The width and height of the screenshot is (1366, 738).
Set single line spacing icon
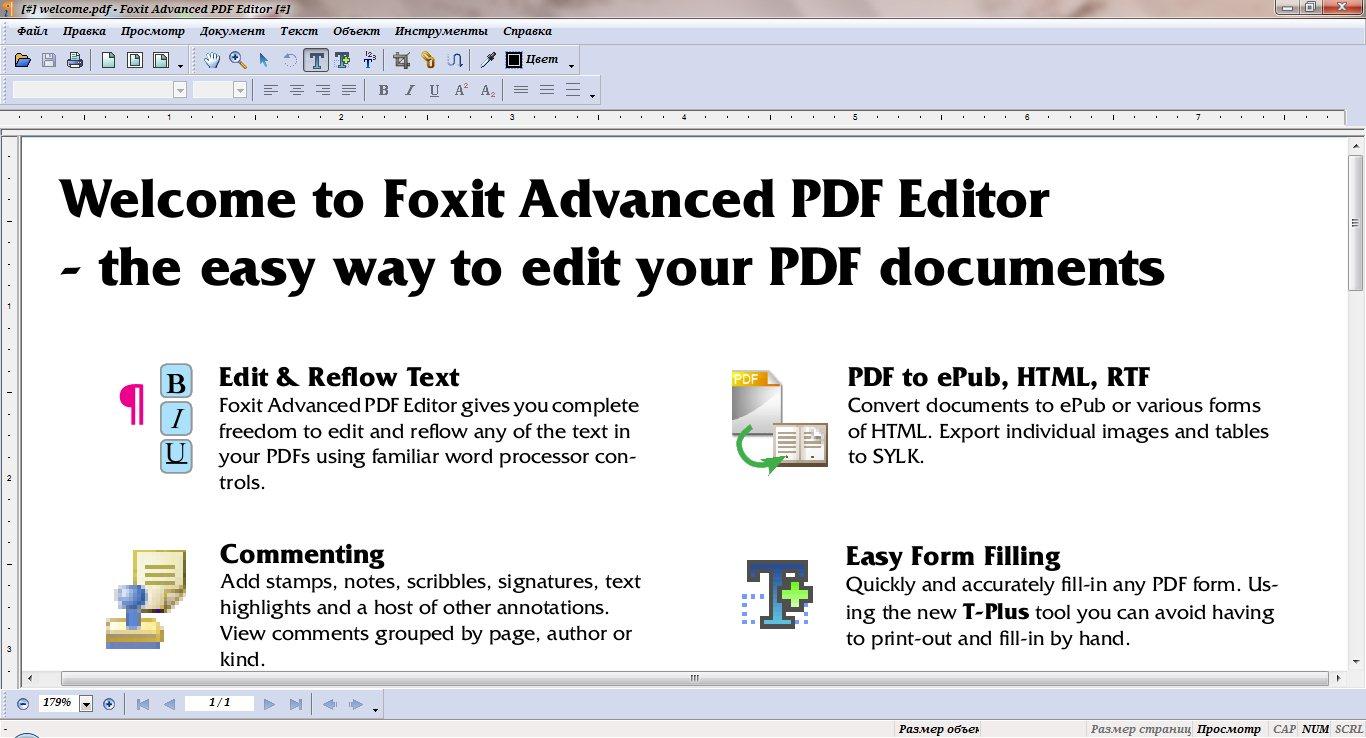coord(521,90)
